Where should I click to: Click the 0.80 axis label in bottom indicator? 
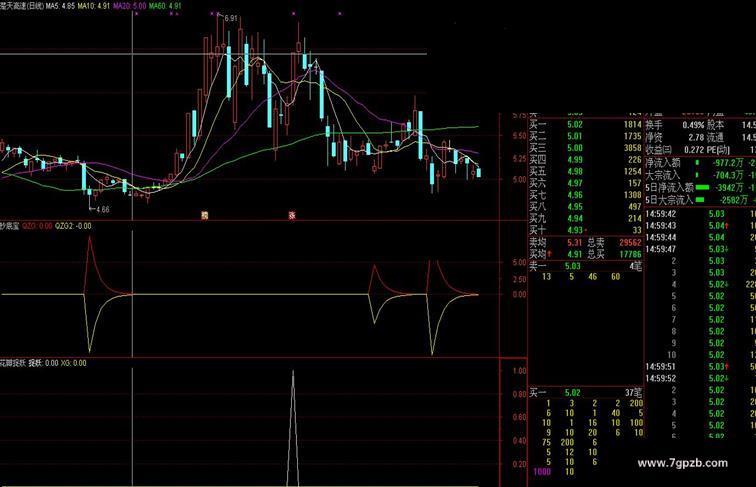519,394
